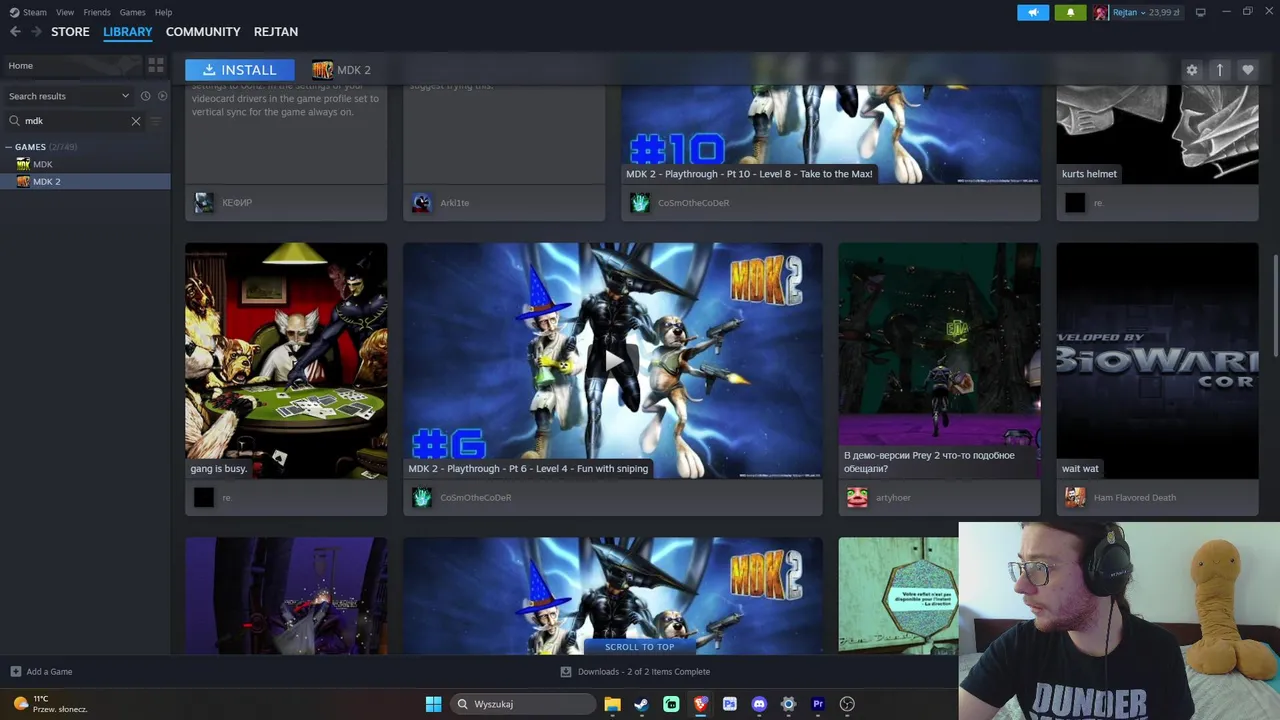Open the 'kurts helmet' artwork
This screenshot has width=1280, height=720.
point(1158,135)
